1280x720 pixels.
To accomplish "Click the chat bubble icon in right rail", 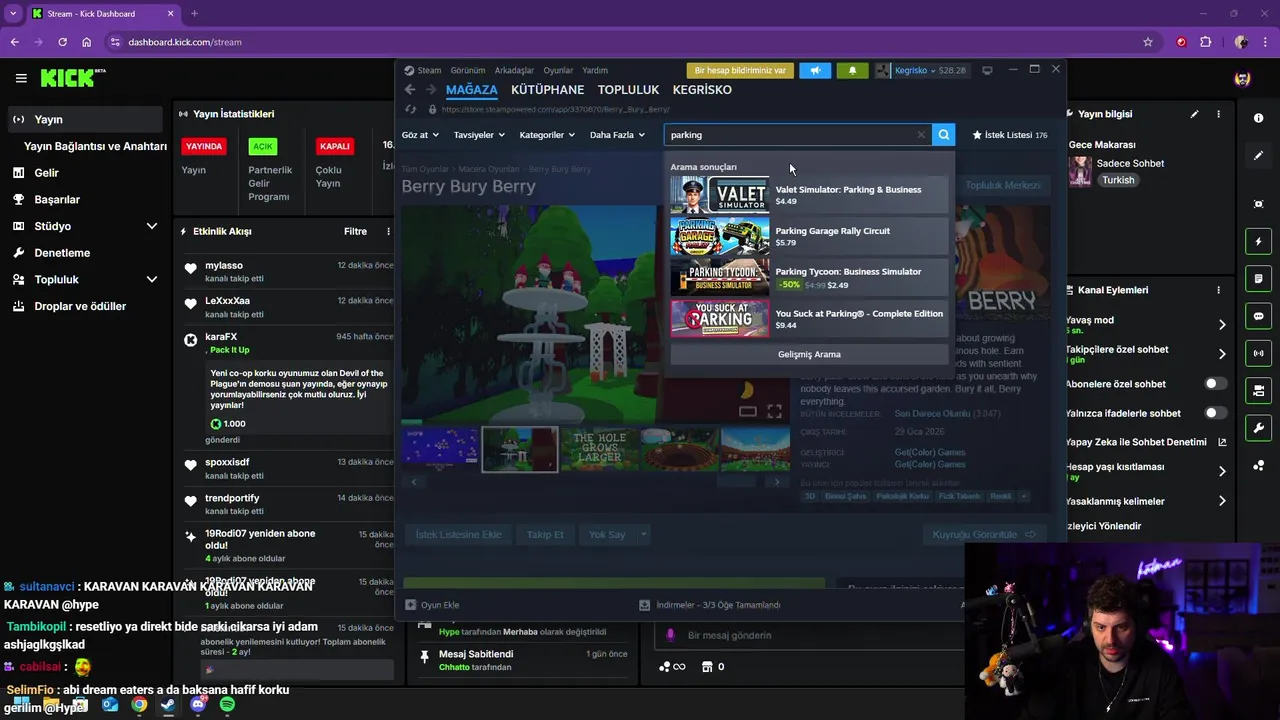I will pyautogui.click(x=1258, y=316).
